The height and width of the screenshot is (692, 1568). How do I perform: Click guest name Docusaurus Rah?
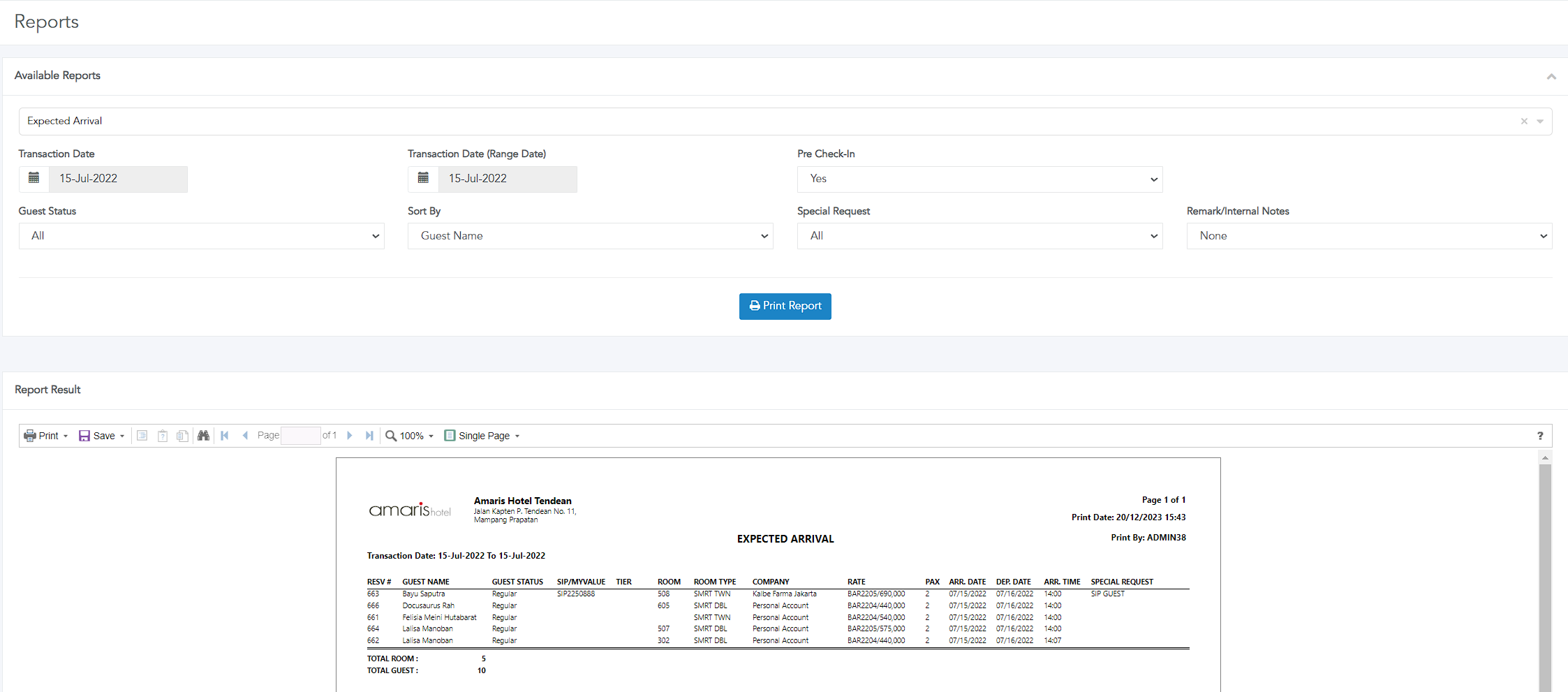pos(428,606)
